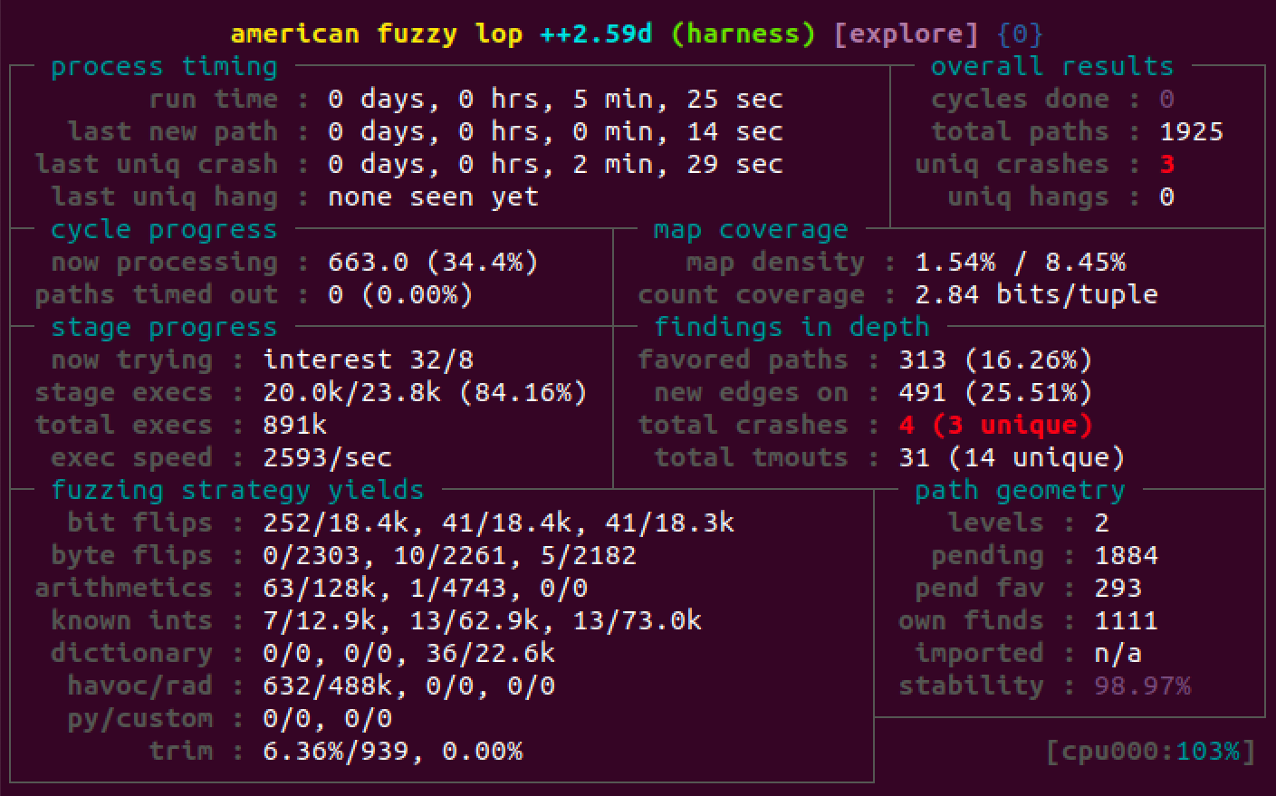Image resolution: width=1276 pixels, height=796 pixels.
Task: Click the 'path geometry' section heading
Action: coord(1019,490)
